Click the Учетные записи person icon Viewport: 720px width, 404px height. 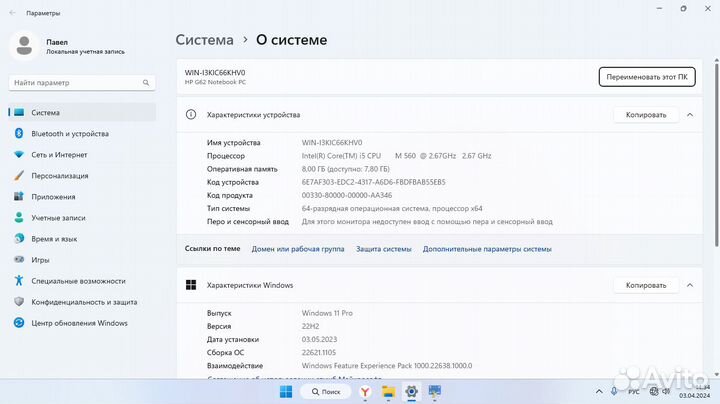coord(19,218)
